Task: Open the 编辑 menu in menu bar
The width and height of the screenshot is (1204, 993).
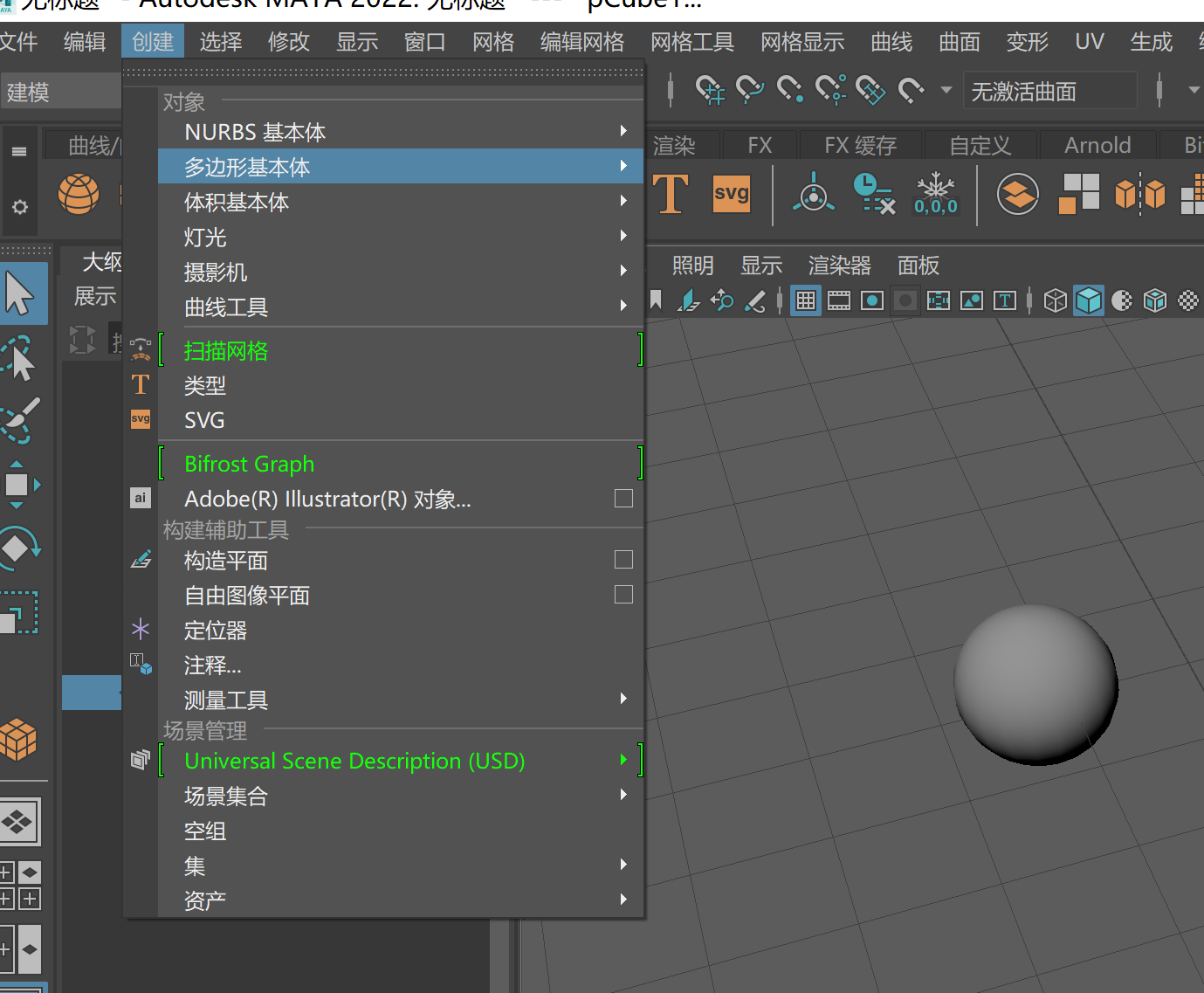Action: pyautogui.click(x=85, y=41)
